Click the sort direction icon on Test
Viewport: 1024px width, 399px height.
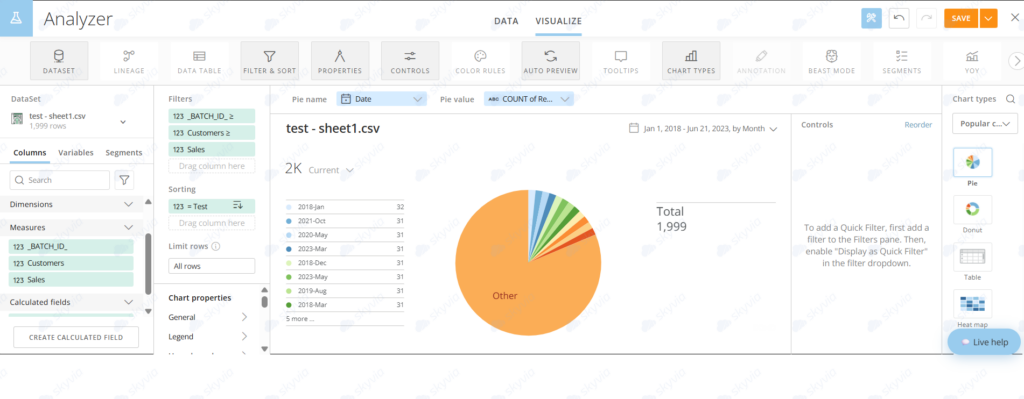[238, 206]
